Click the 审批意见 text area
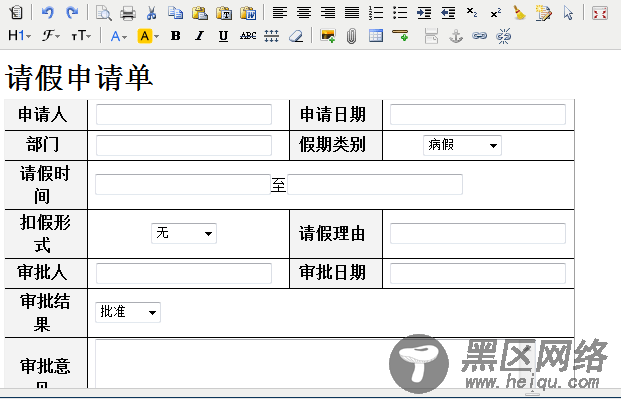621x399 pixels. (315, 363)
